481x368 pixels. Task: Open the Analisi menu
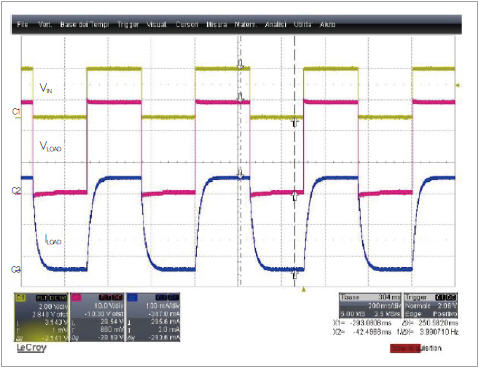[276, 24]
